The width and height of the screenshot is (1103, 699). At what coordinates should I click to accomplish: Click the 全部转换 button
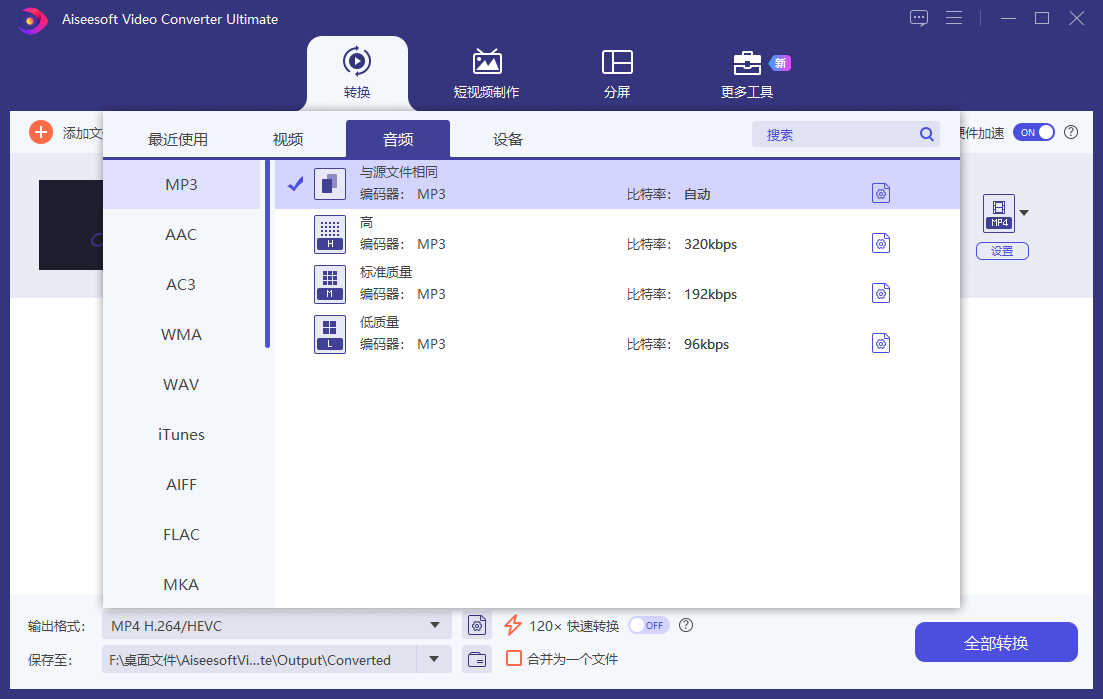[996, 641]
